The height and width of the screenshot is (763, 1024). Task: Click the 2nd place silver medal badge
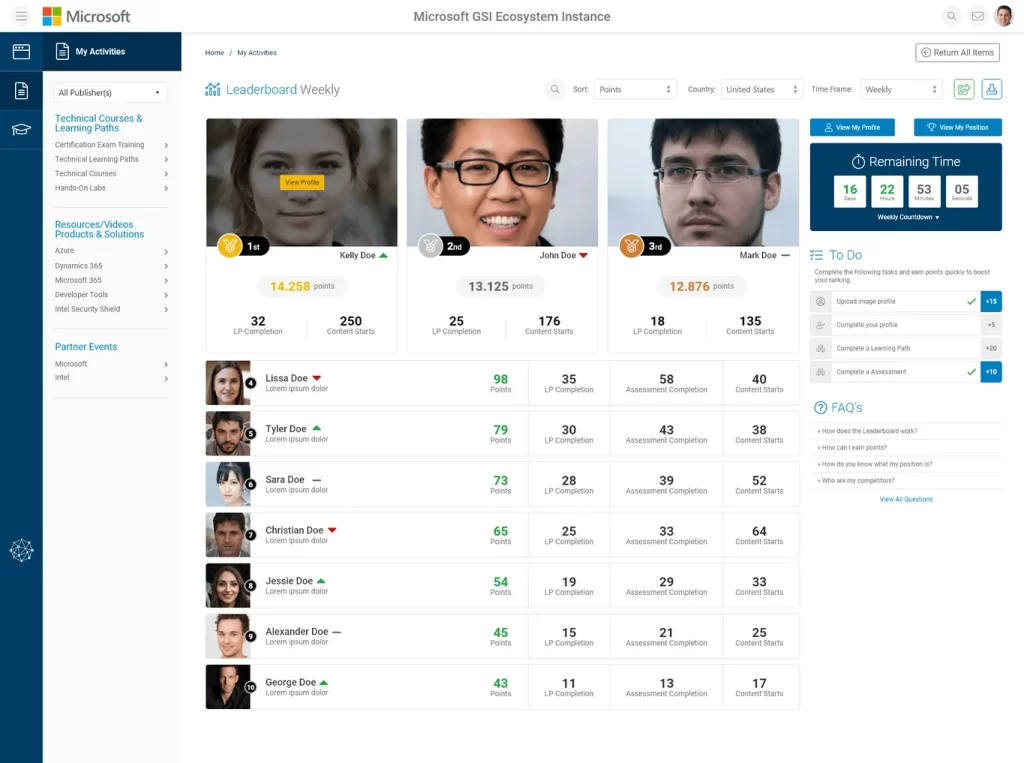pyautogui.click(x=430, y=246)
